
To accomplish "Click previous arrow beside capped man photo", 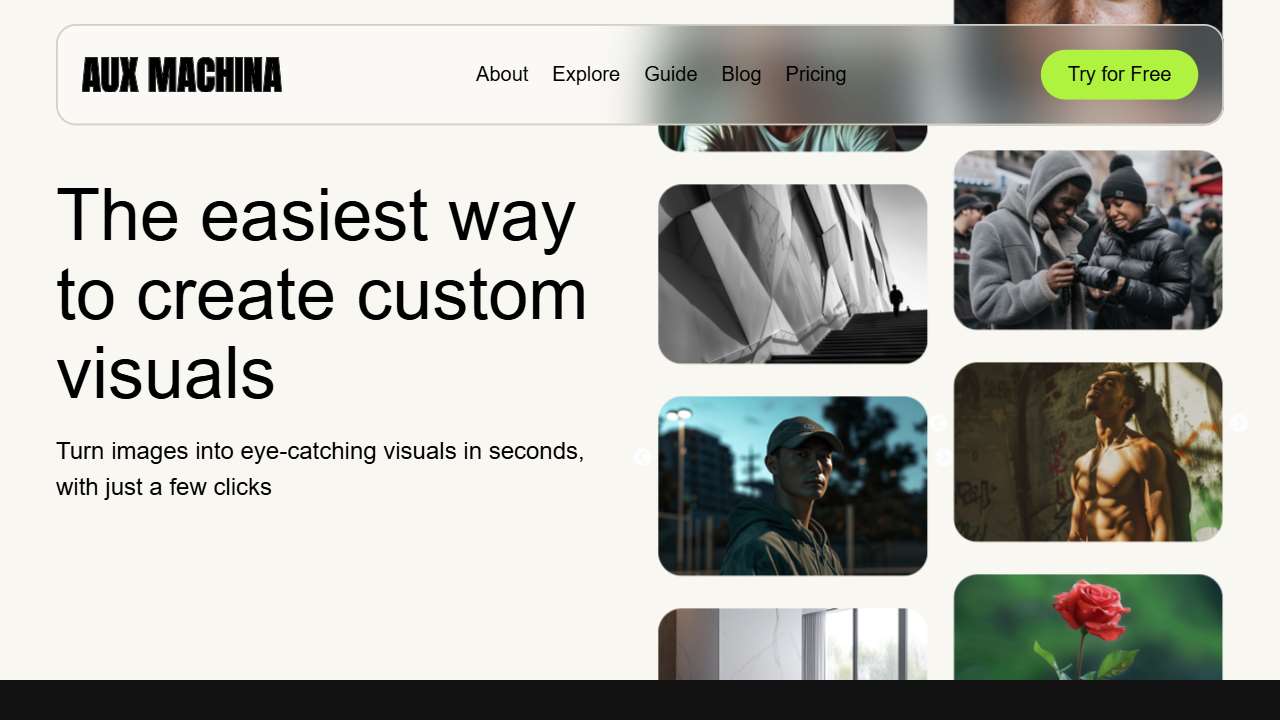I will [x=643, y=457].
